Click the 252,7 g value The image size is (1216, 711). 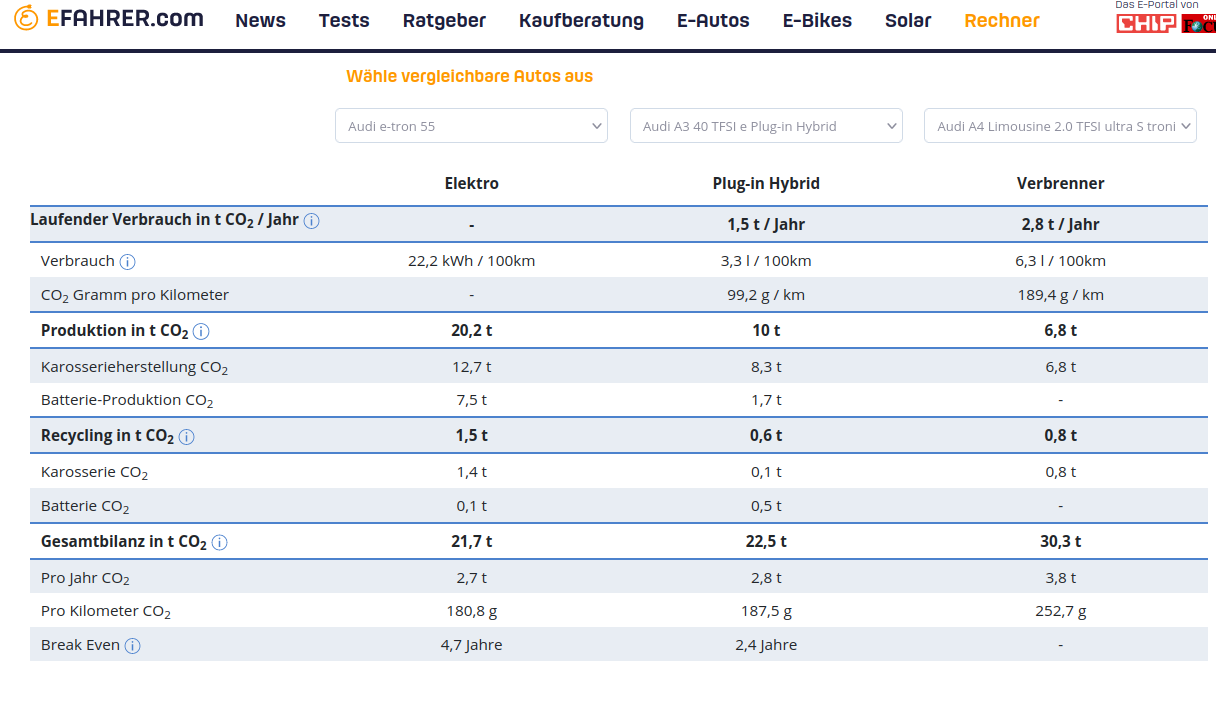pyautogui.click(x=1061, y=611)
